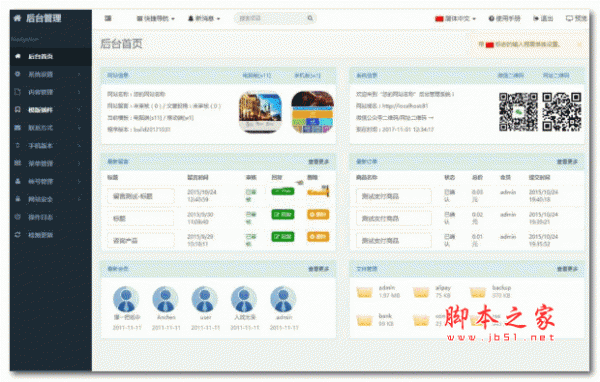This screenshot has width=600, height=382.
Task: Open 检测更新 in the sidebar
Action: pos(51,235)
